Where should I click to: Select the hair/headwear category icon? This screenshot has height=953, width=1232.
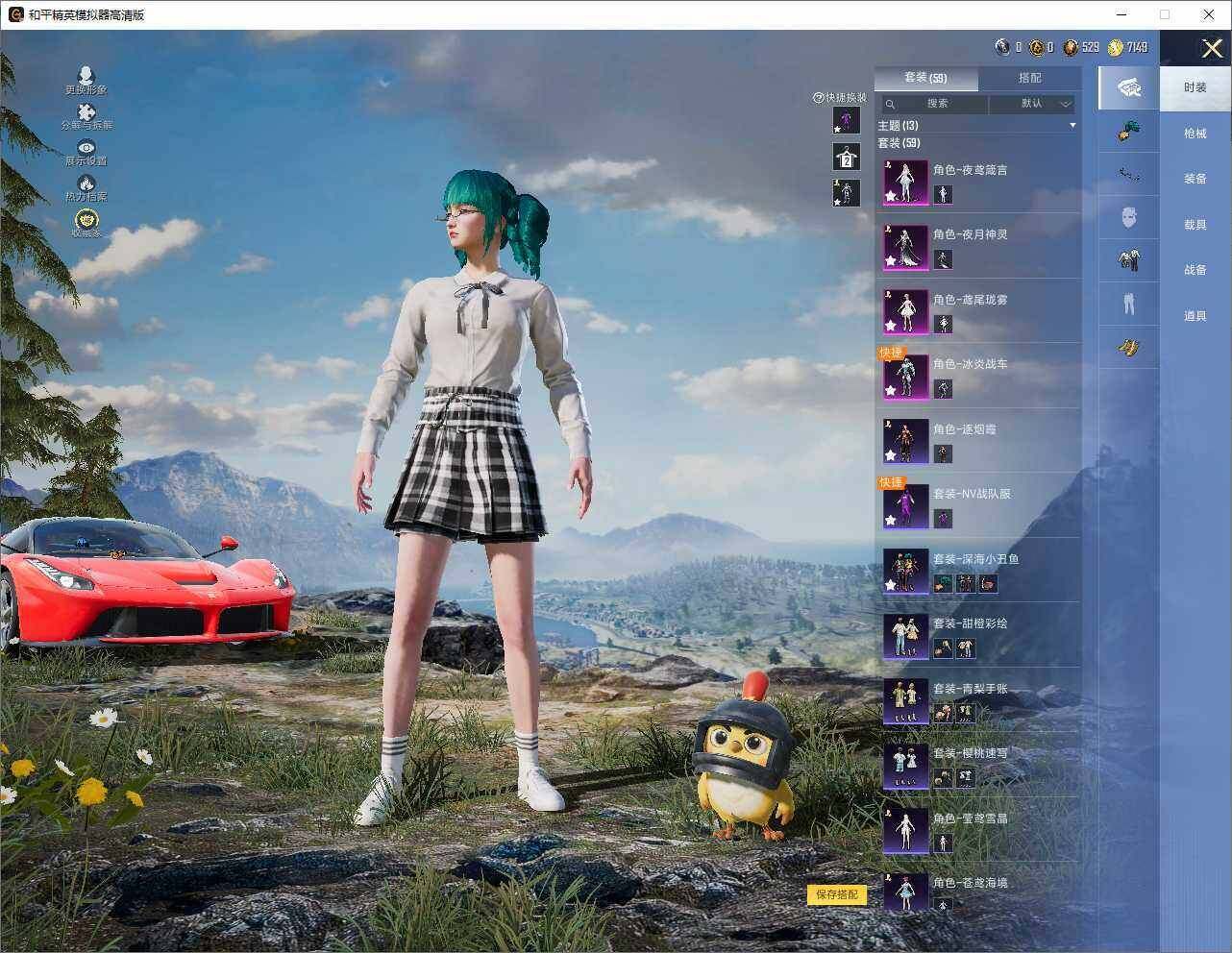1128,132
